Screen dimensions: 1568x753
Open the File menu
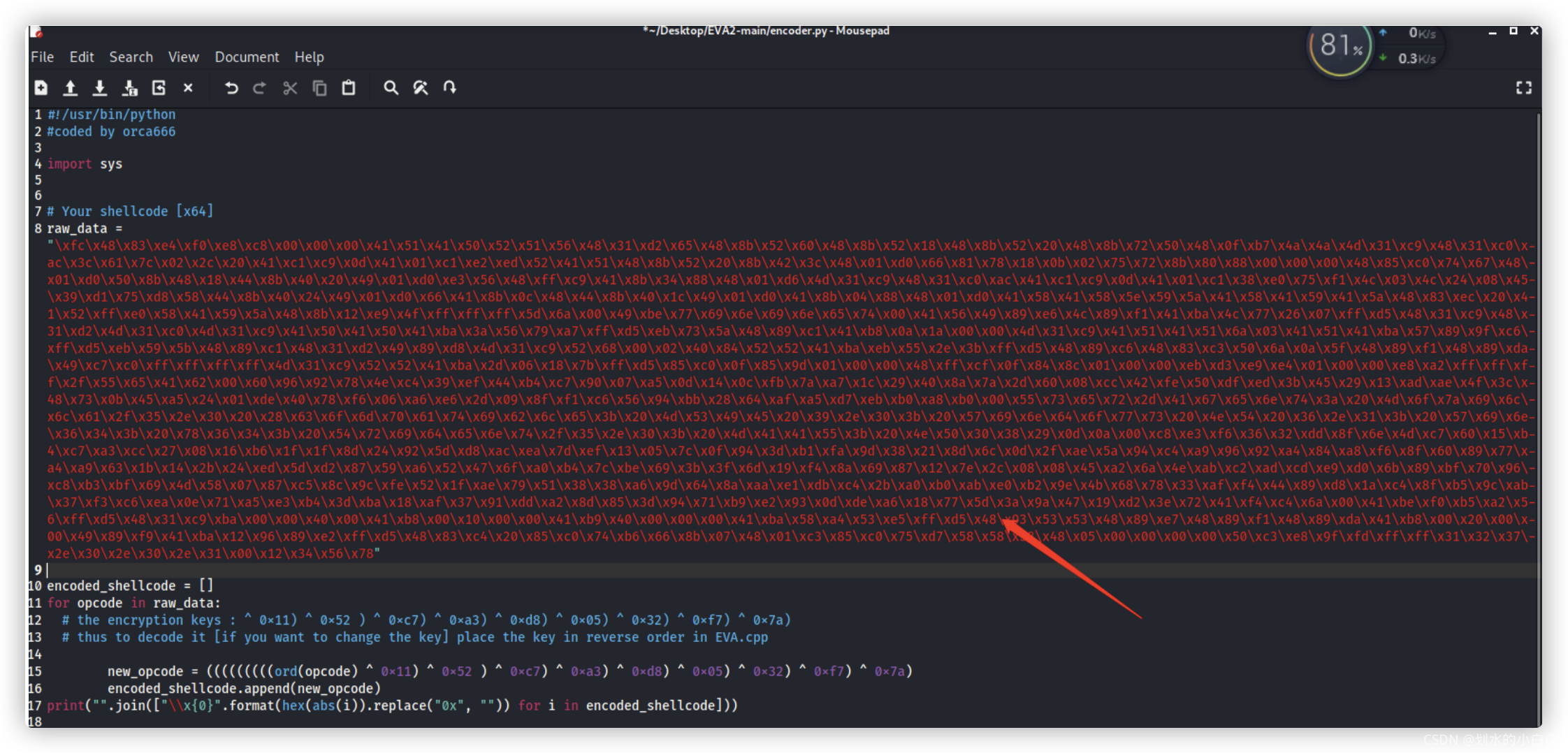[x=42, y=57]
